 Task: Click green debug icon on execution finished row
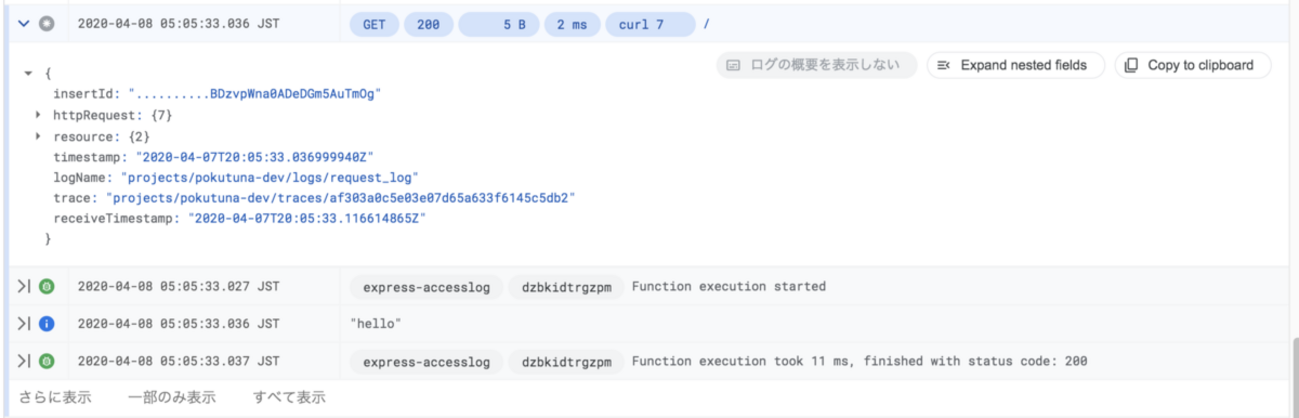pos(46,361)
